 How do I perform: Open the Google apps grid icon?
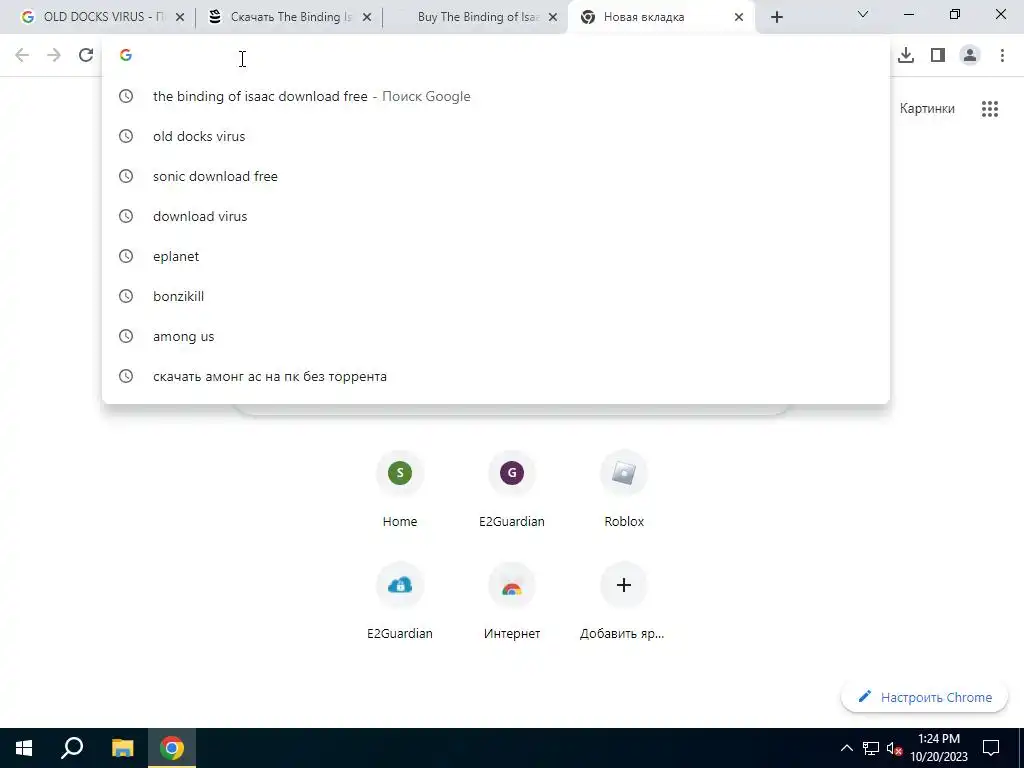[989, 109]
